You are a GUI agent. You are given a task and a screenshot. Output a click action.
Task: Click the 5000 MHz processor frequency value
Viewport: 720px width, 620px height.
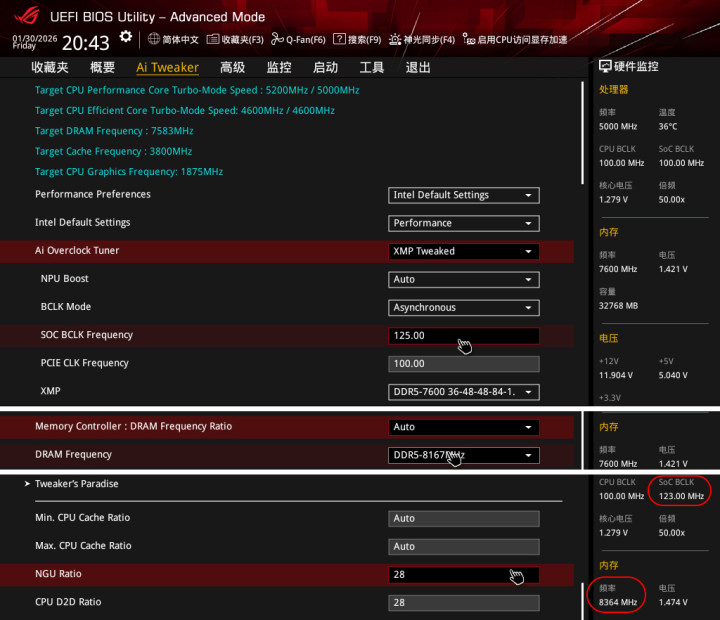618,126
